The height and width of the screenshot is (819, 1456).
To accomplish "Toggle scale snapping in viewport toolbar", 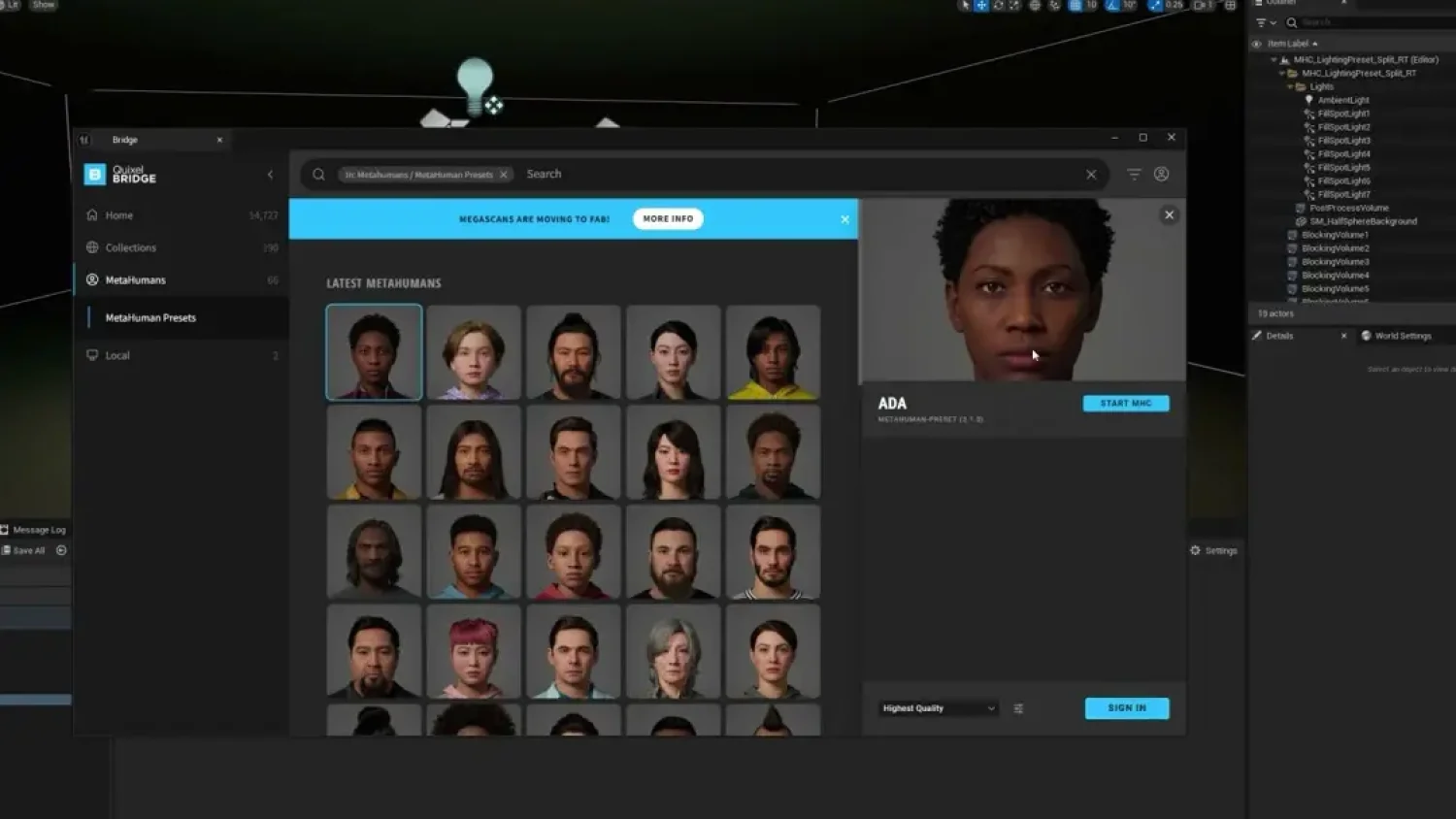I will tap(1154, 5).
